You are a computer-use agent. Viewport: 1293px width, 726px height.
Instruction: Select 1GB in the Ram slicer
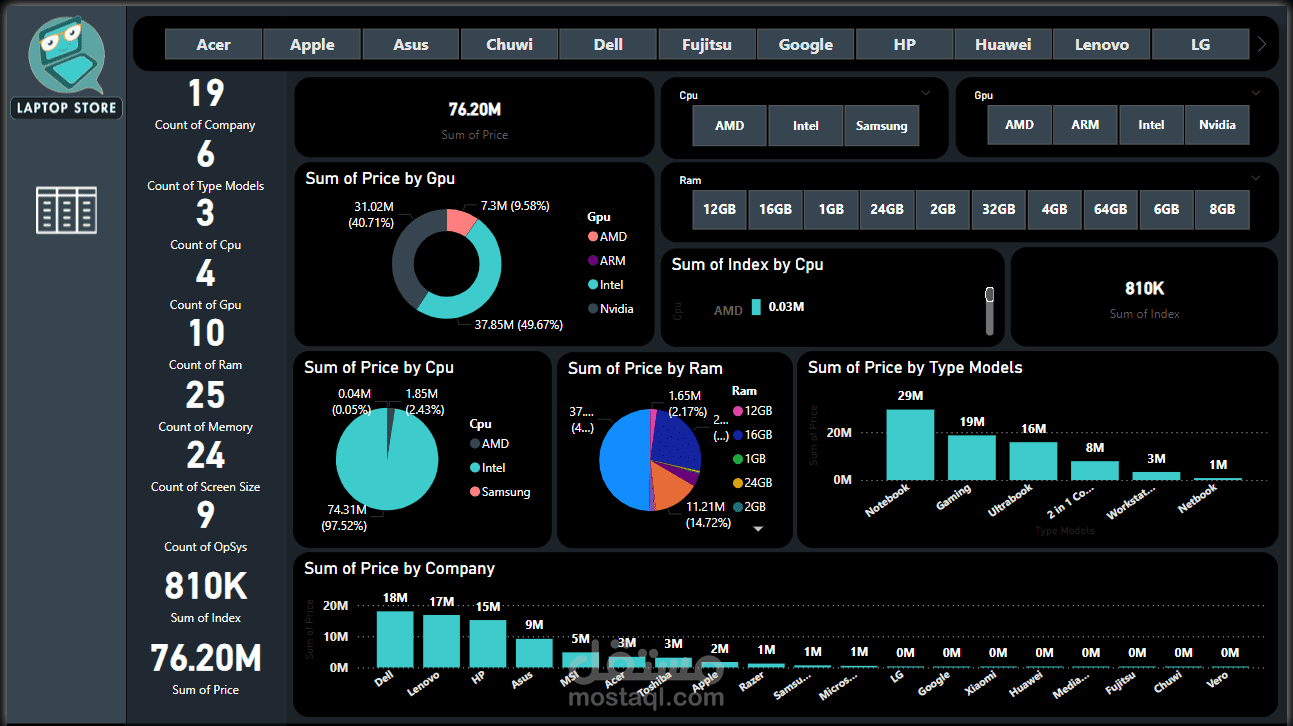click(x=831, y=210)
